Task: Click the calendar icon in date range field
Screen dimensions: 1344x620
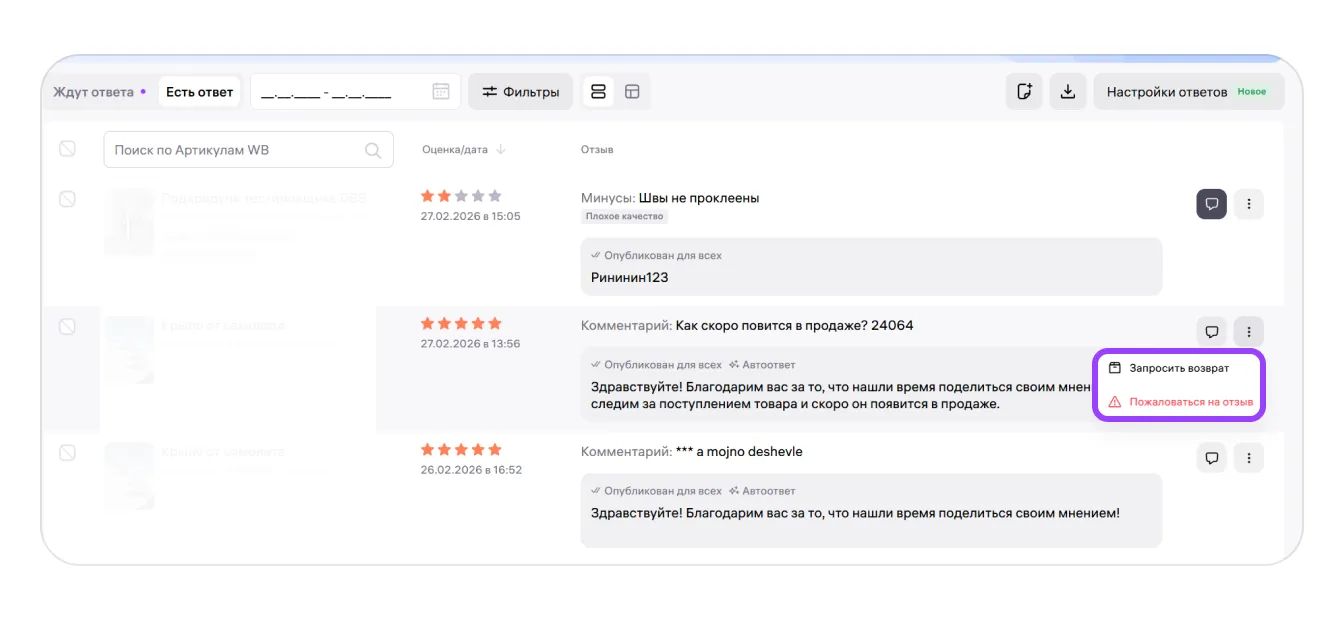Action: (441, 92)
